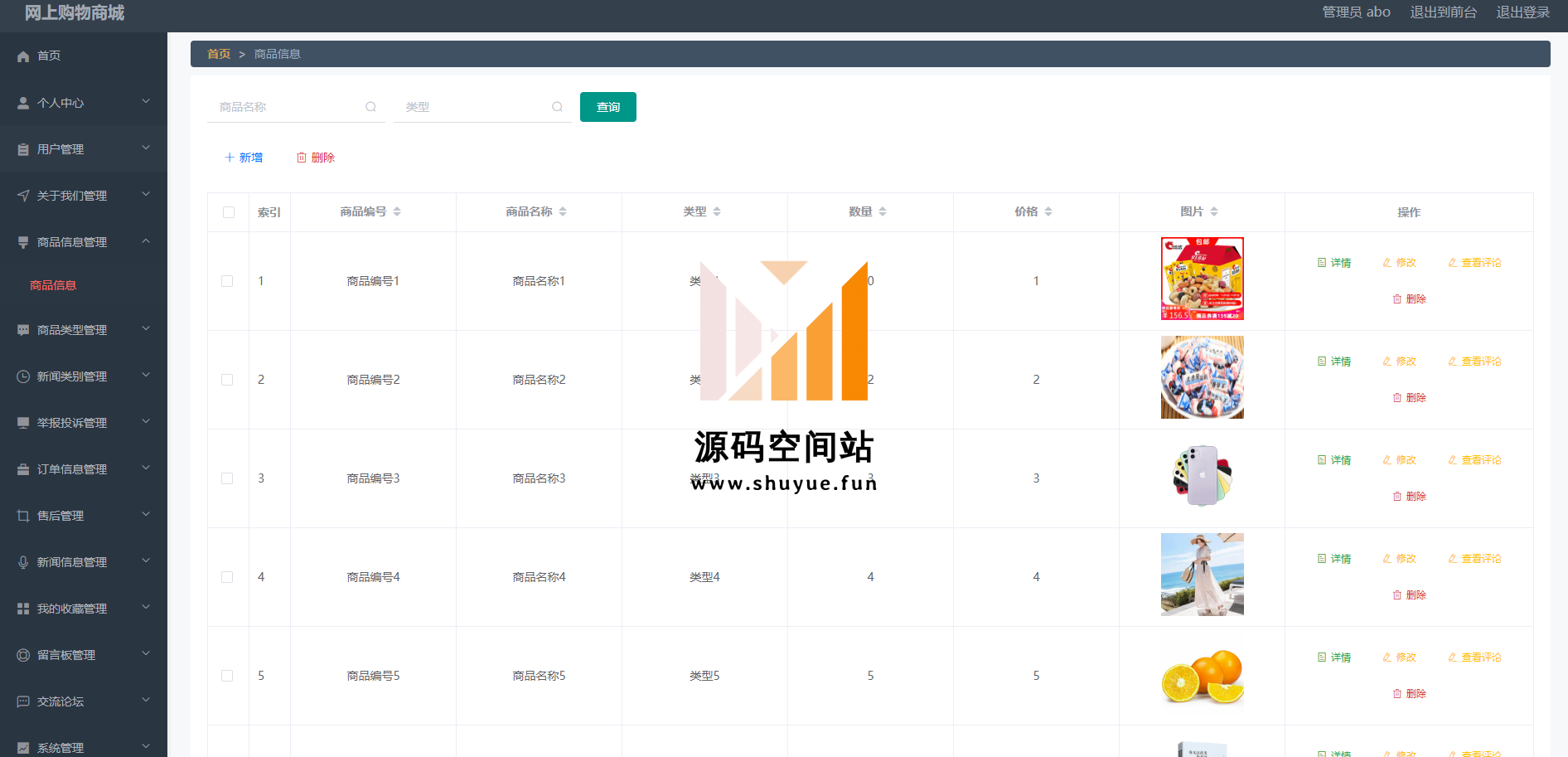Toggle the select-all checkbox in table header
This screenshot has width=1568, height=757.
pos(229,212)
